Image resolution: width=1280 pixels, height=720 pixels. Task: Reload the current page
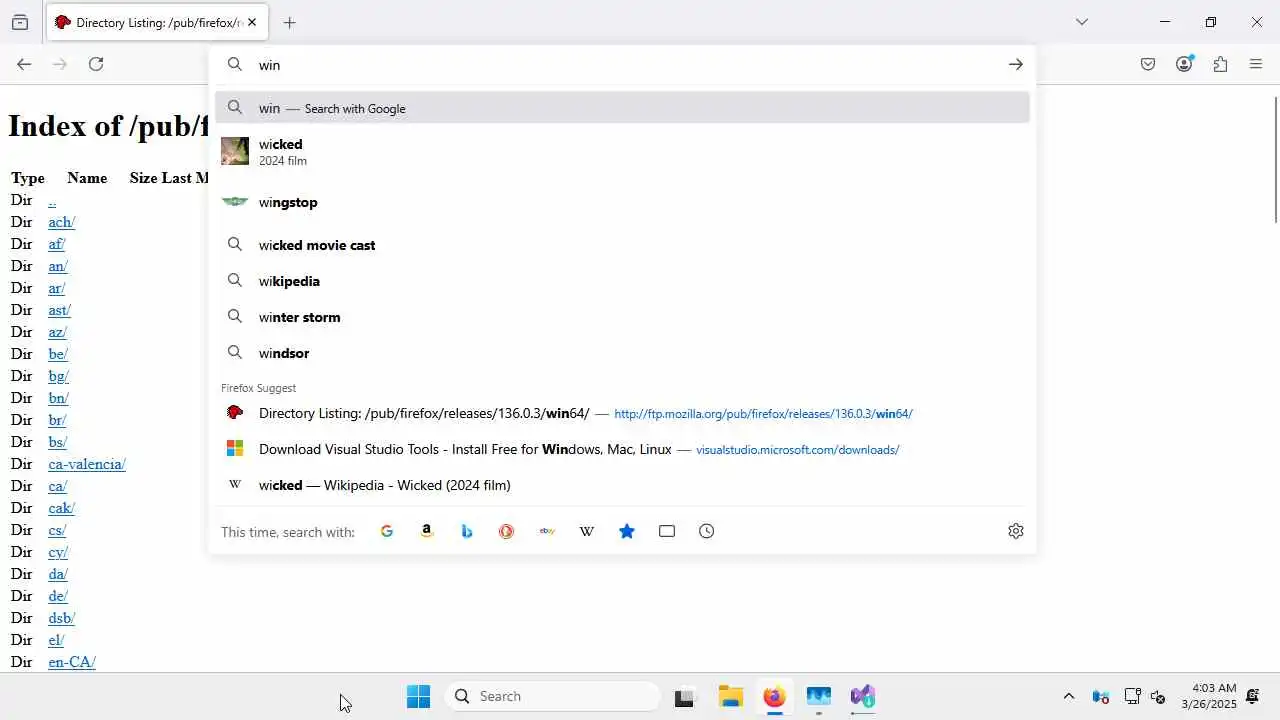click(x=96, y=64)
